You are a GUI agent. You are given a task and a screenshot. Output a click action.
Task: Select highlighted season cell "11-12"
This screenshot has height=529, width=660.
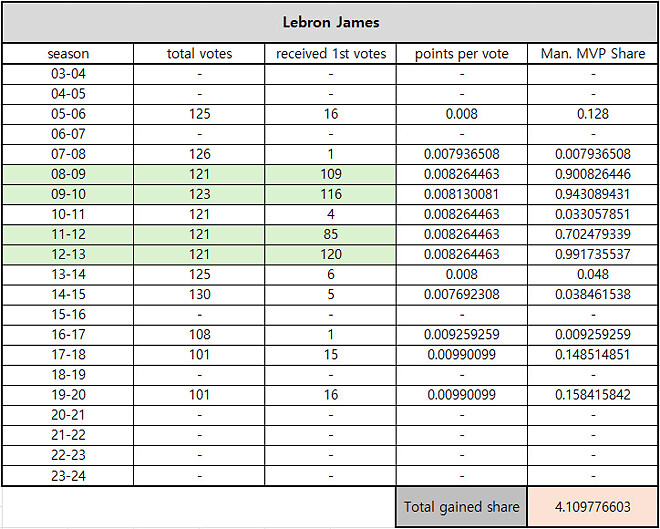coord(68,234)
